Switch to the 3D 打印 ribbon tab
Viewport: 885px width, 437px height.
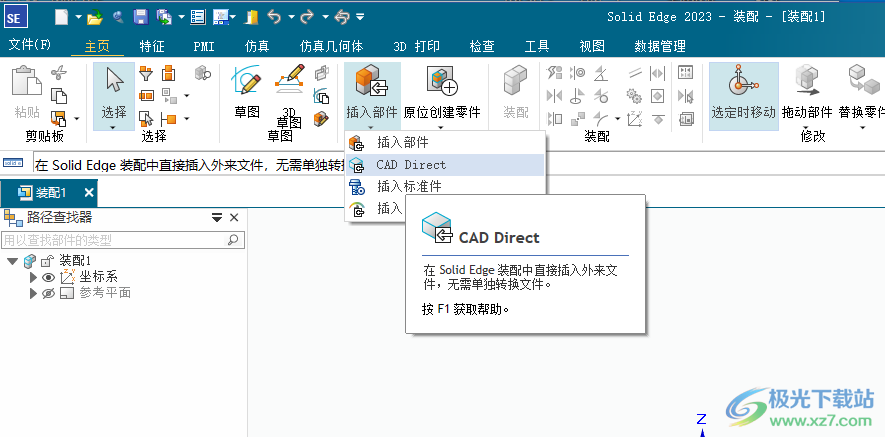click(417, 46)
